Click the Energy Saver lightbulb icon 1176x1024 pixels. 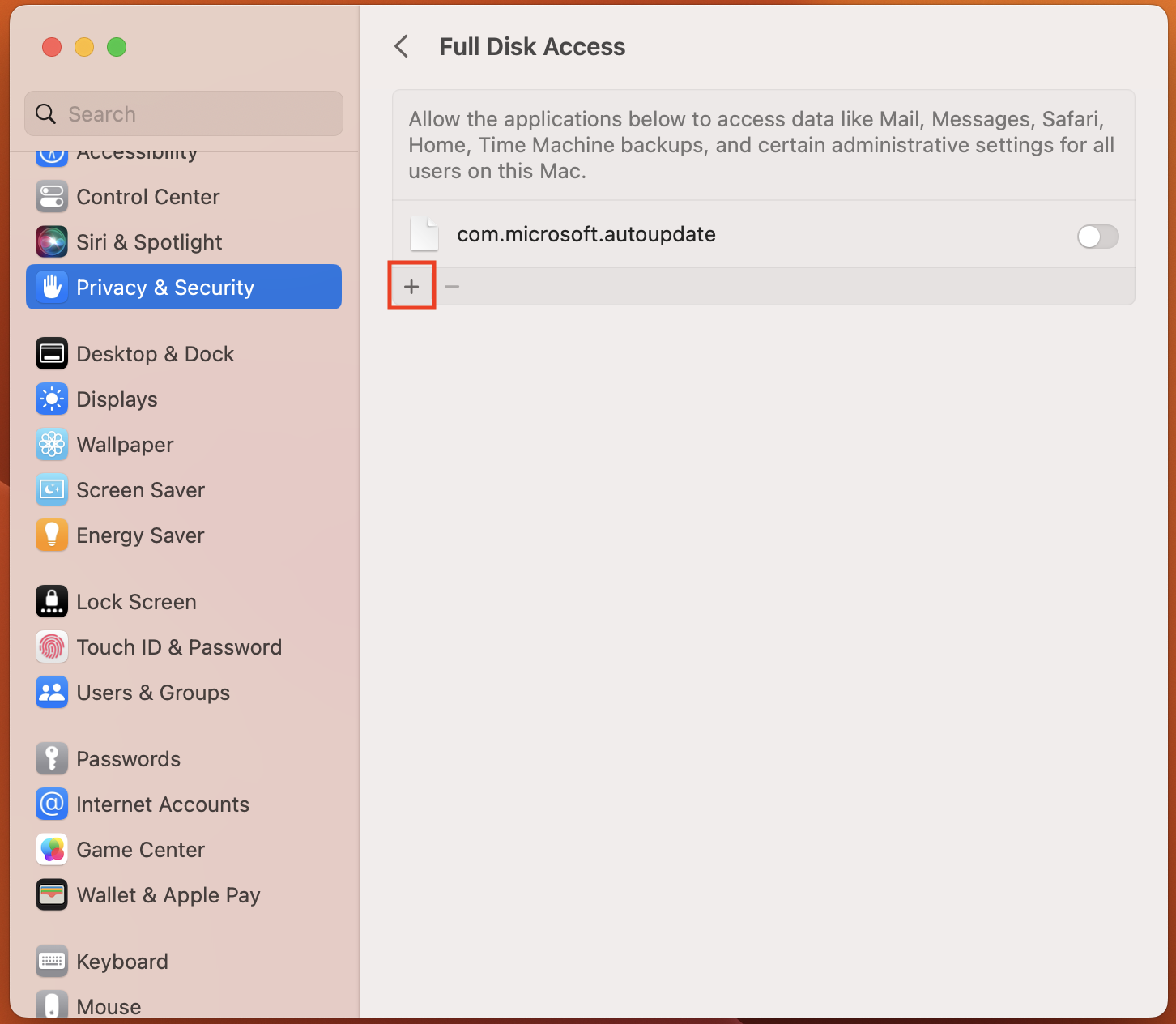(x=52, y=535)
